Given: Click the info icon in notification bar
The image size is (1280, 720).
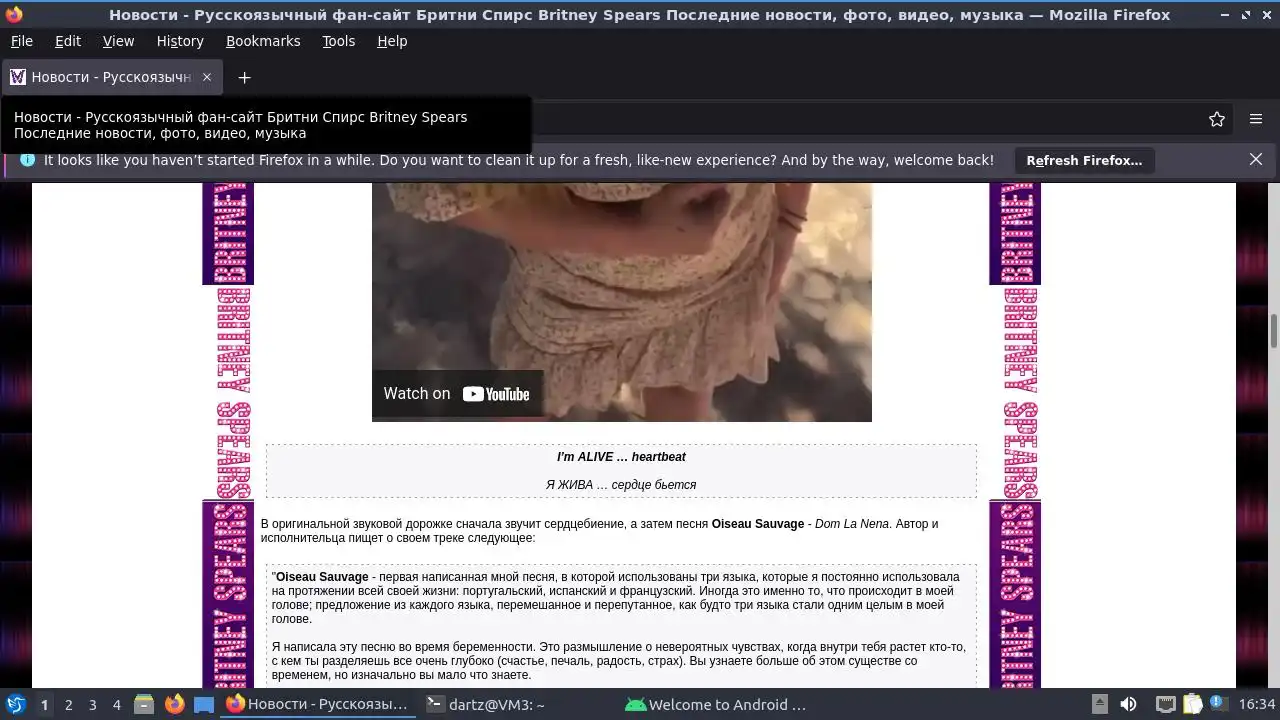Looking at the screenshot, I should pyautogui.click(x=27, y=160).
